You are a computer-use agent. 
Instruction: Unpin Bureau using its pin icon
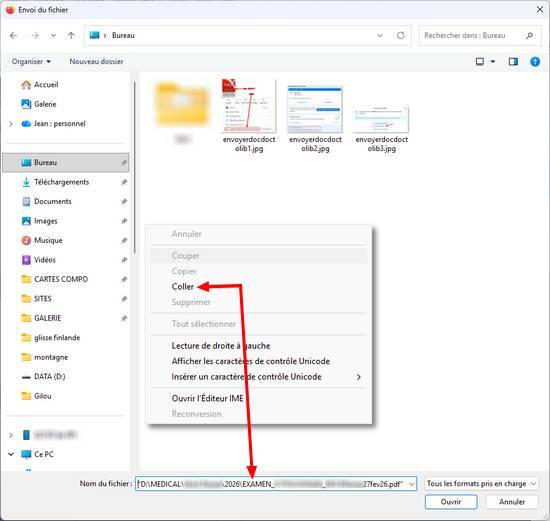click(x=124, y=163)
